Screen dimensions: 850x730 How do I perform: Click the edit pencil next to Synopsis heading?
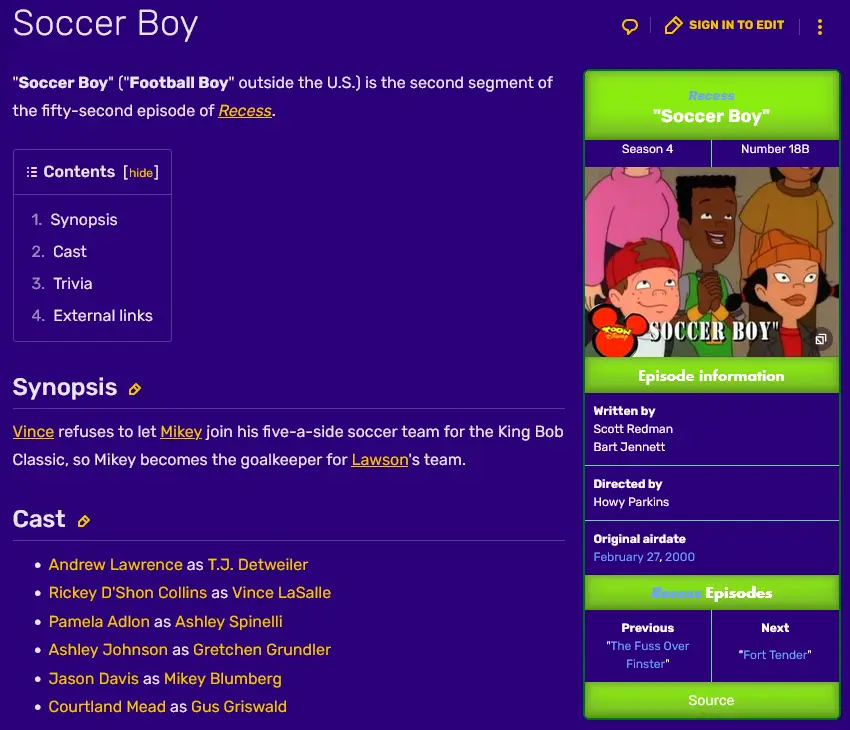(x=135, y=389)
